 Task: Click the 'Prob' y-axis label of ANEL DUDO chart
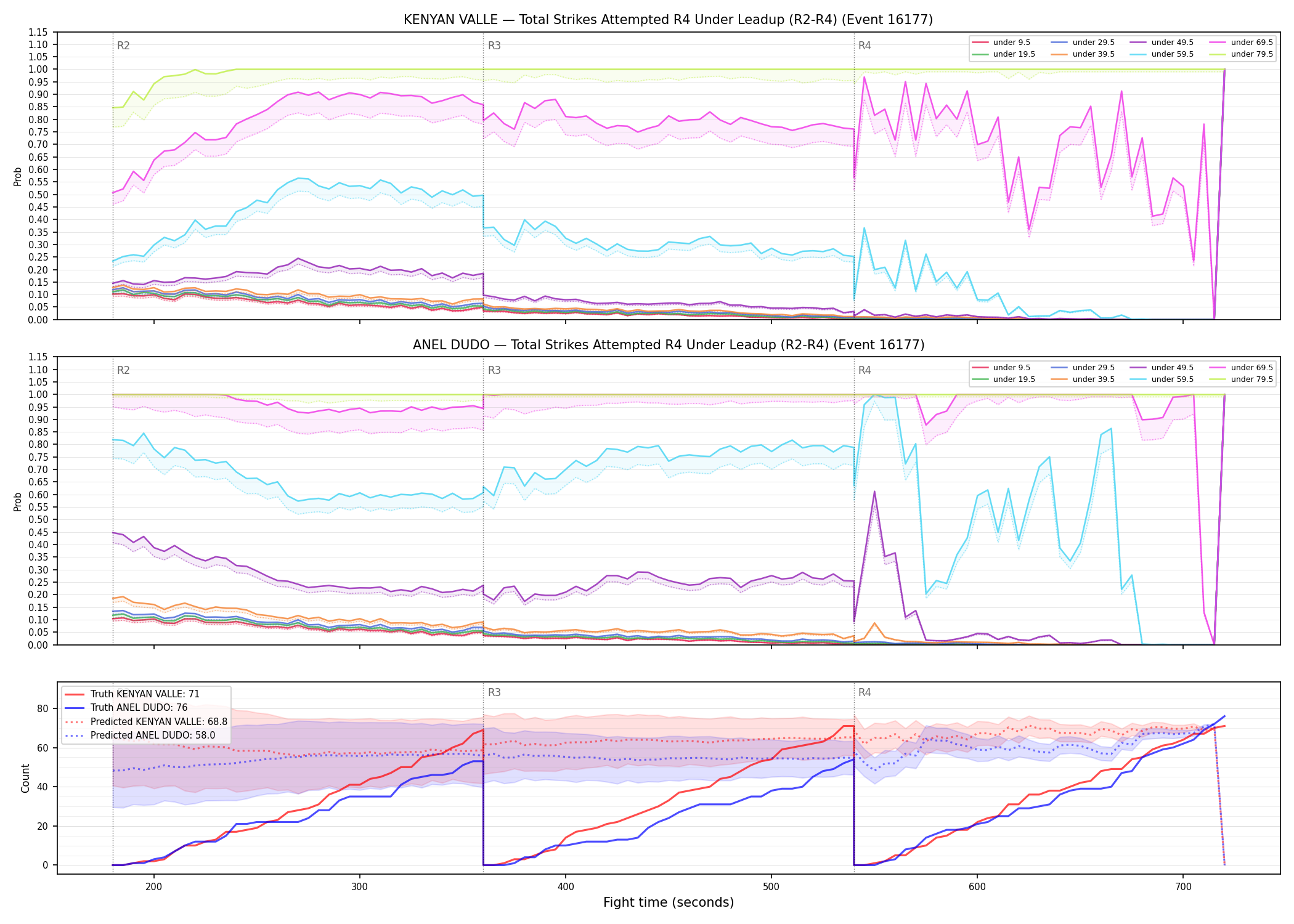(18, 501)
